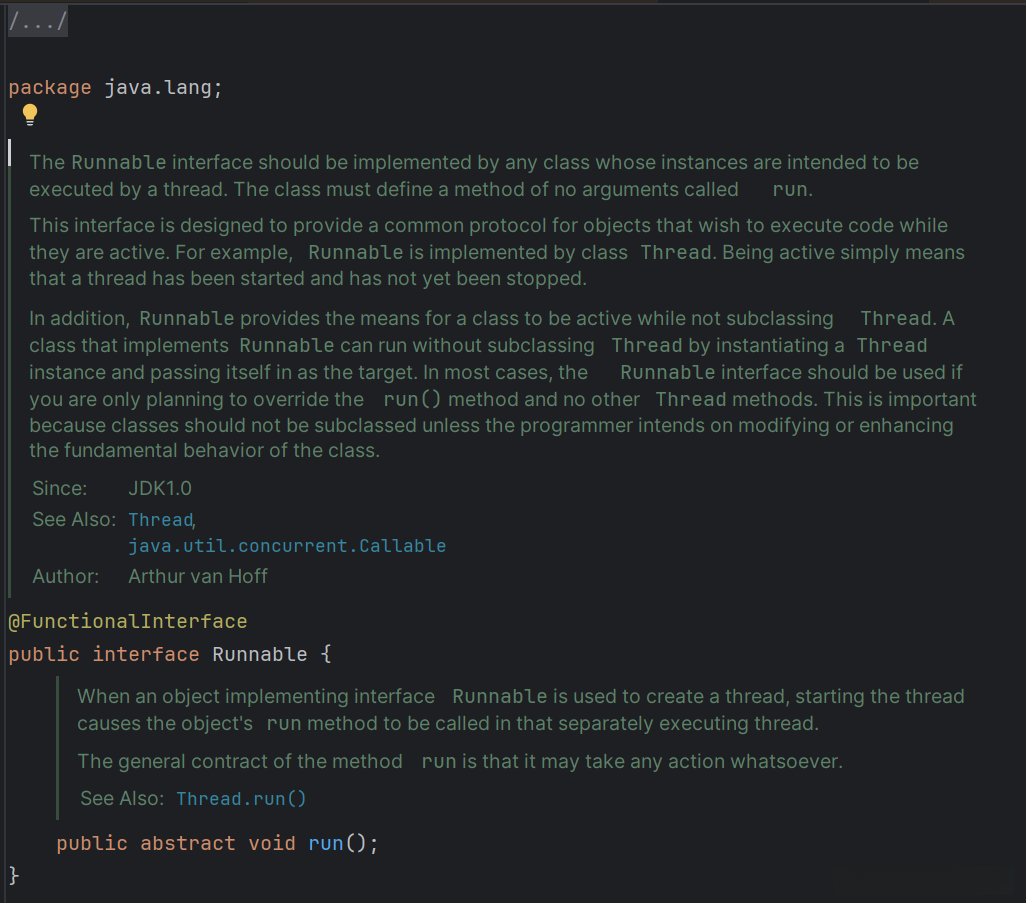Image resolution: width=1026 pixels, height=903 pixels.
Task: Follow the java.util.concurrent.Callable link
Action: (x=287, y=546)
